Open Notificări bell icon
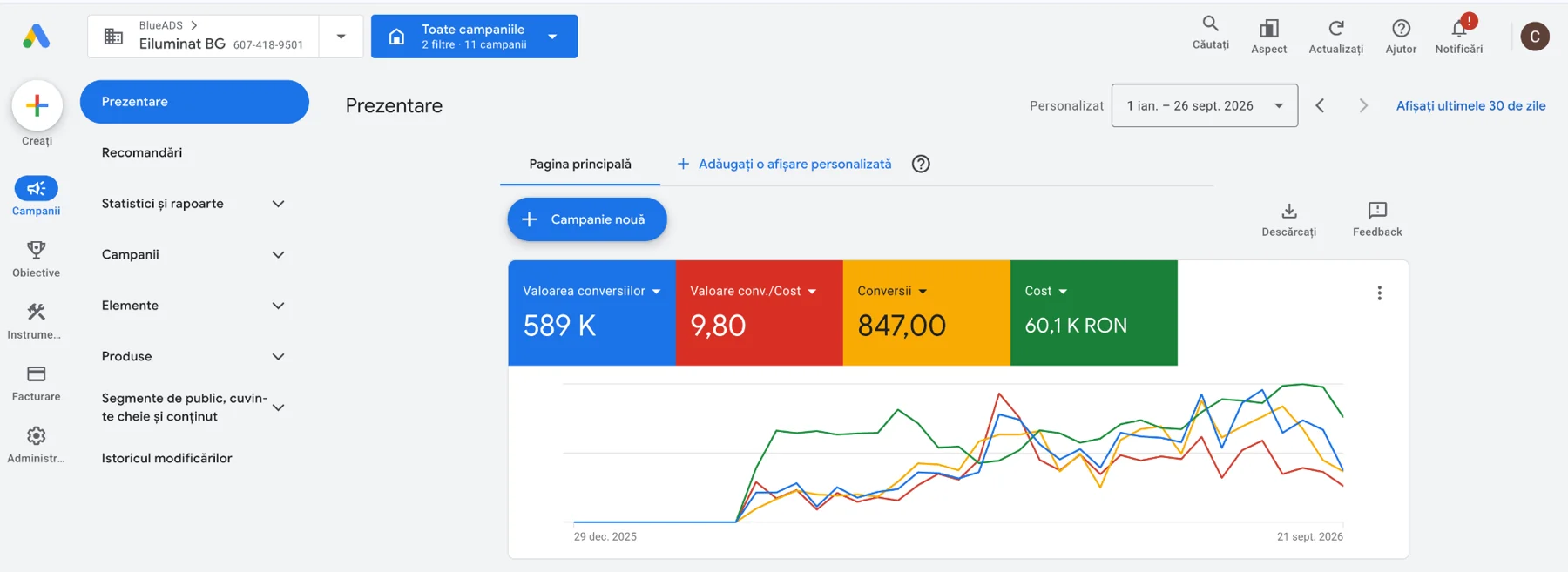This screenshot has width=1568, height=572. pyautogui.click(x=1459, y=29)
